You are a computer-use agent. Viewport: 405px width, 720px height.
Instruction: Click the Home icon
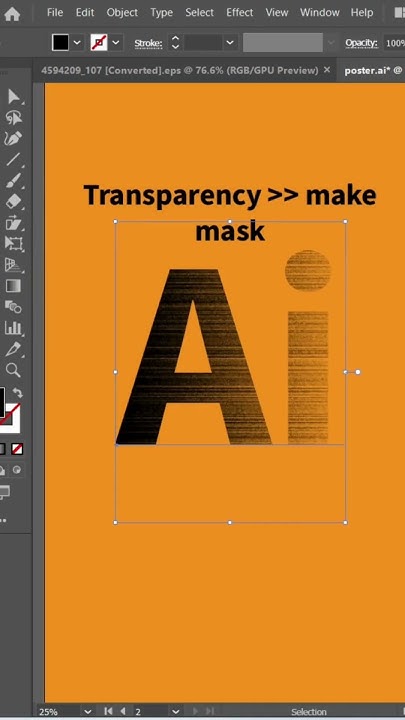click(x=12, y=15)
